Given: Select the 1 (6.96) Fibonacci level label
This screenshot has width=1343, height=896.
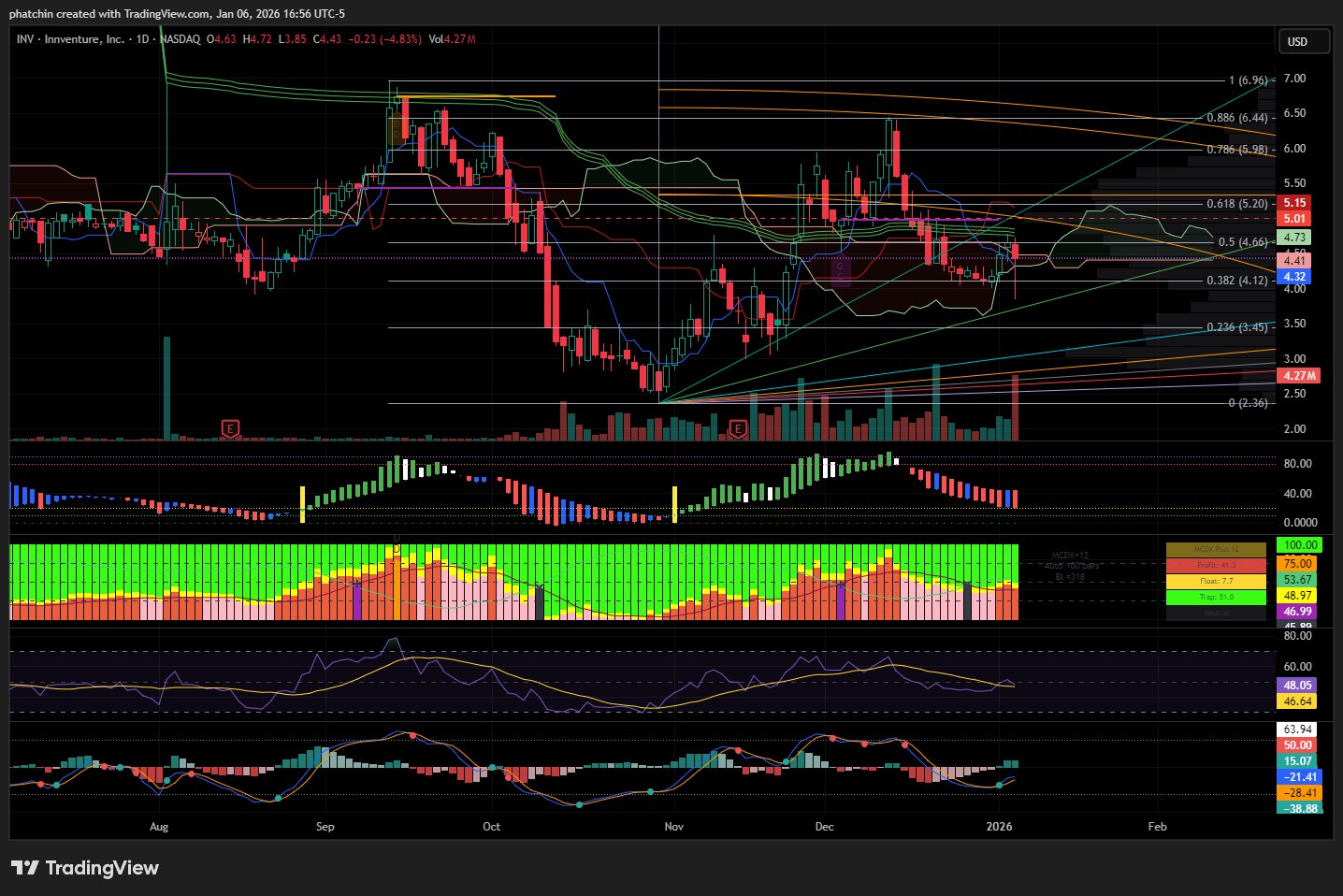Looking at the screenshot, I should point(1248,80).
